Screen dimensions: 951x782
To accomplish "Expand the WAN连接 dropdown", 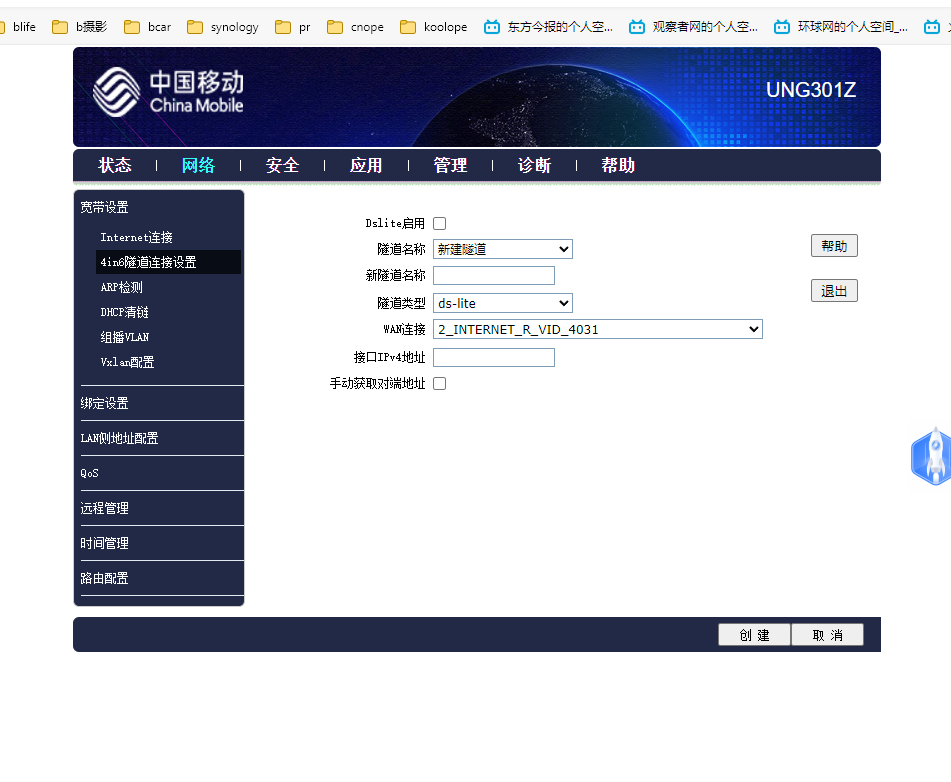I will [x=597, y=329].
